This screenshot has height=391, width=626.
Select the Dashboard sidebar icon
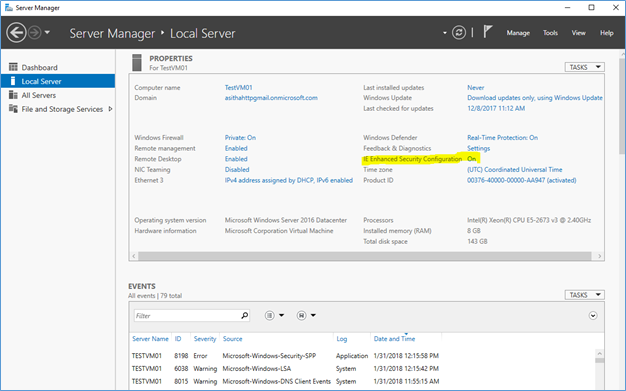click(x=13, y=67)
